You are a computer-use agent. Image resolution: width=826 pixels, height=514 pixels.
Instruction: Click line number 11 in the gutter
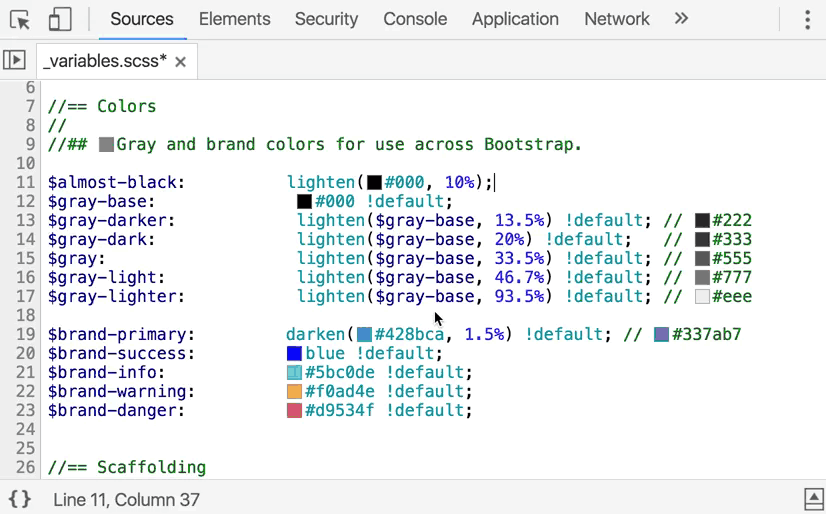(x=25, y=182)
